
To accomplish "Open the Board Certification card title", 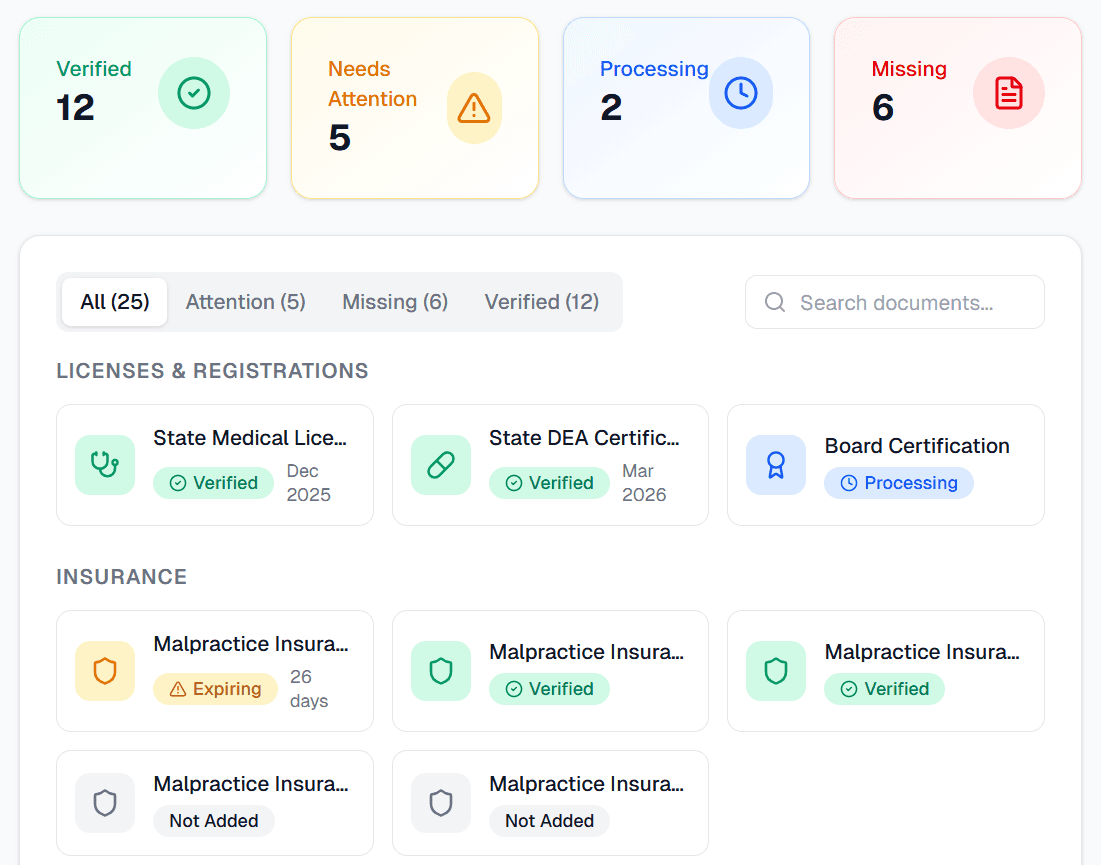I will coord(917,446).
